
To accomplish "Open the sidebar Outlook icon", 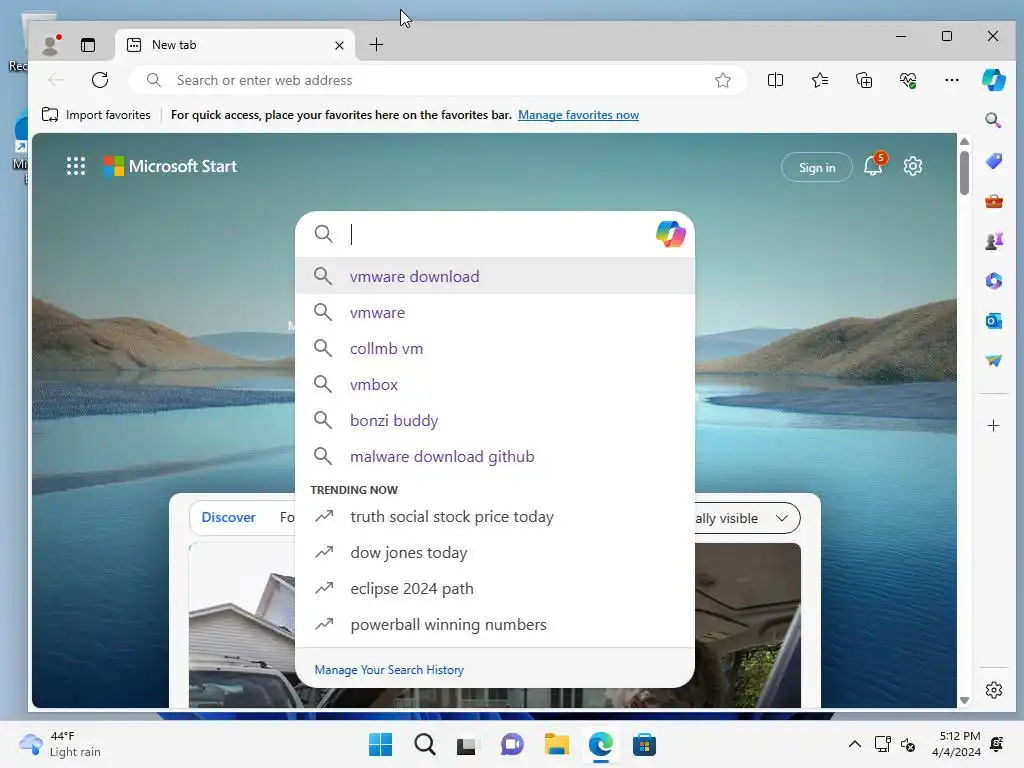I will [x=993, y=321].
